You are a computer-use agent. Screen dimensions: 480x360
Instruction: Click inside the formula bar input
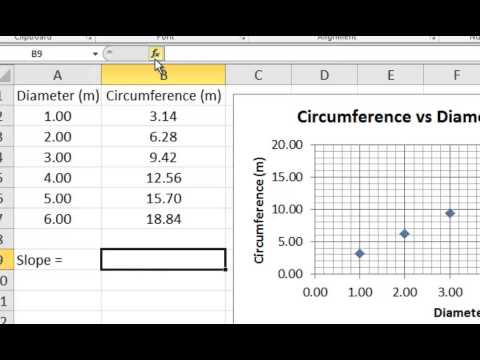[x=322, y=54]
